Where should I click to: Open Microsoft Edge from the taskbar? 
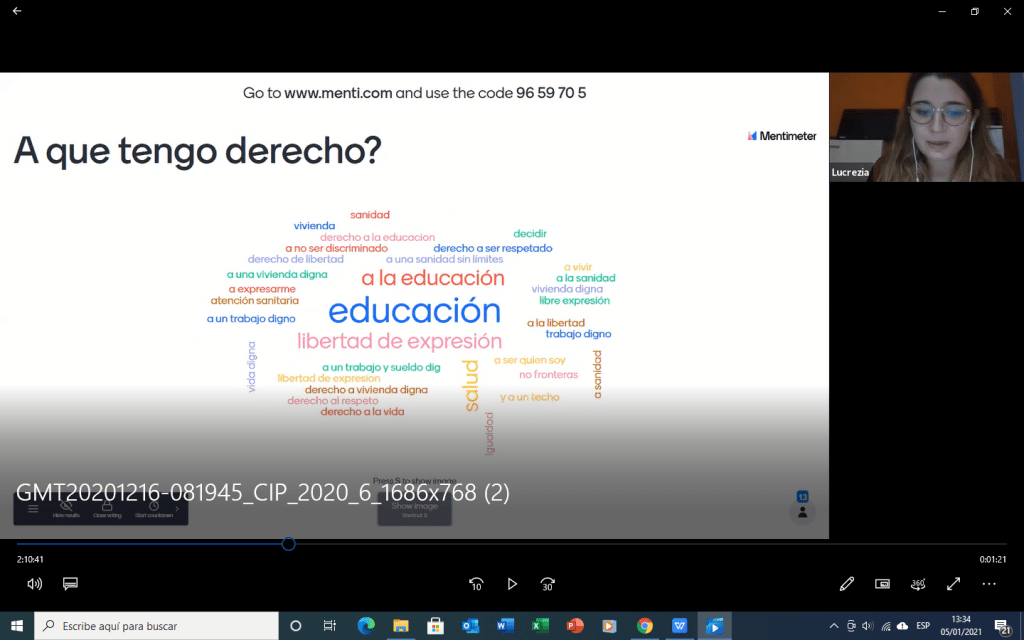(365, 626)
